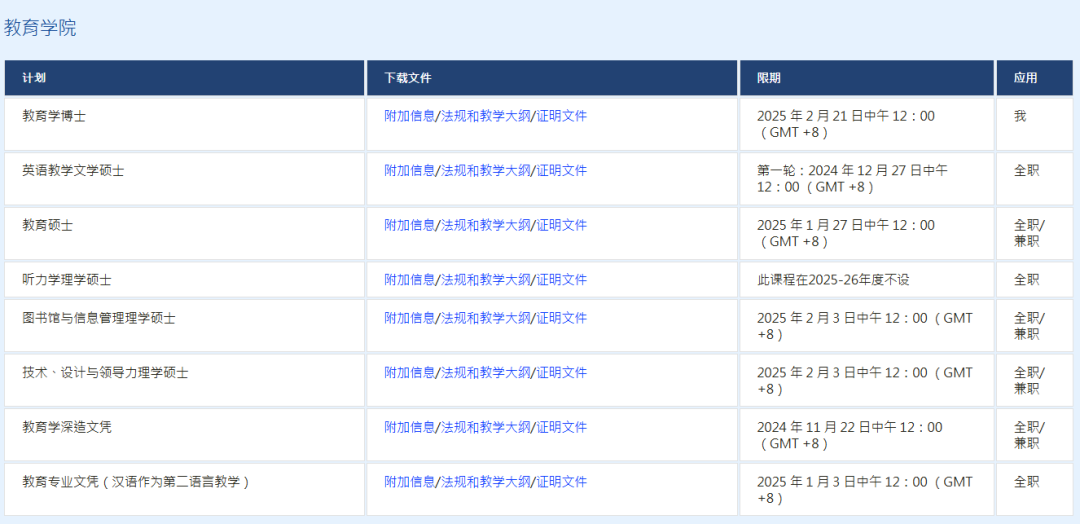The width and height of the screenshot is (1080, 524).
Task: Click 证明文件 for 技术、设计与领导力理学硕士
Action: 561,373
